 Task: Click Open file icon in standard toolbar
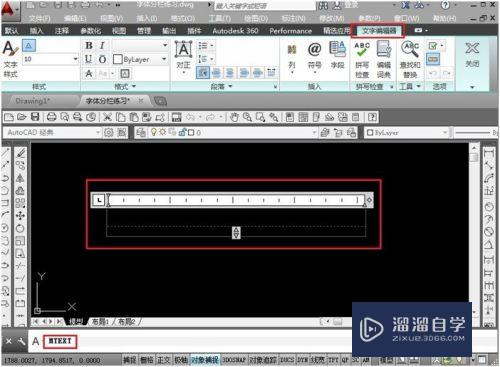click(x=22, y=117)
